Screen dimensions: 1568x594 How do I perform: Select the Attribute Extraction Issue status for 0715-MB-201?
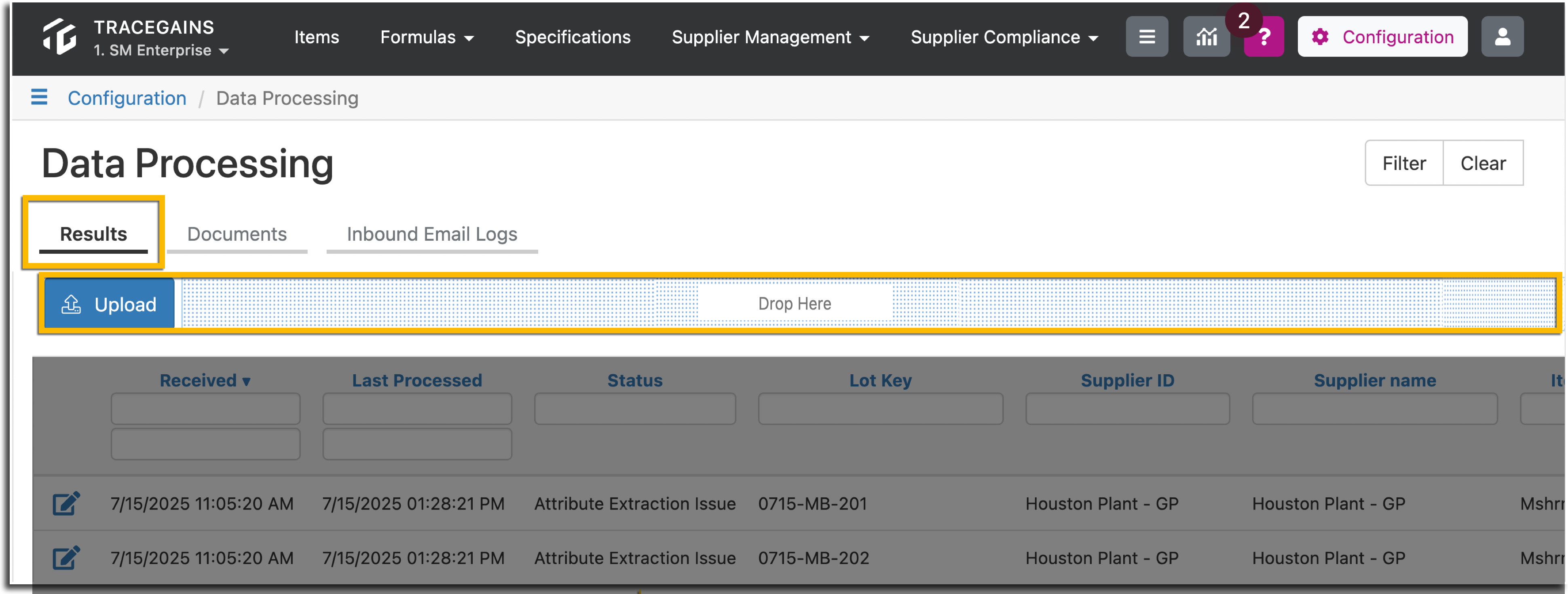pyautogui.click(x=635, y=504)
